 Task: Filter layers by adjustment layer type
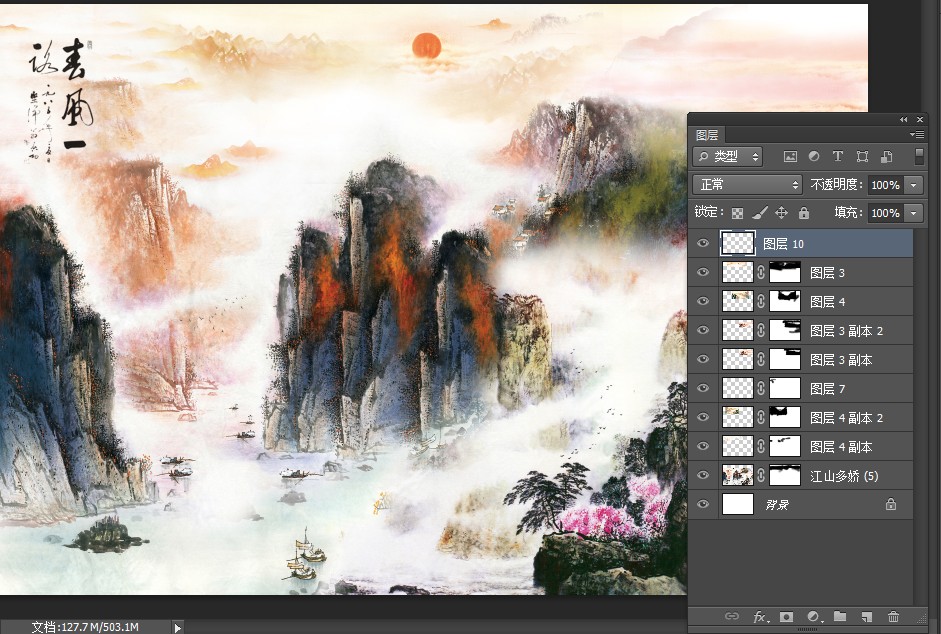pyautogui.click(x=814, y=156)
